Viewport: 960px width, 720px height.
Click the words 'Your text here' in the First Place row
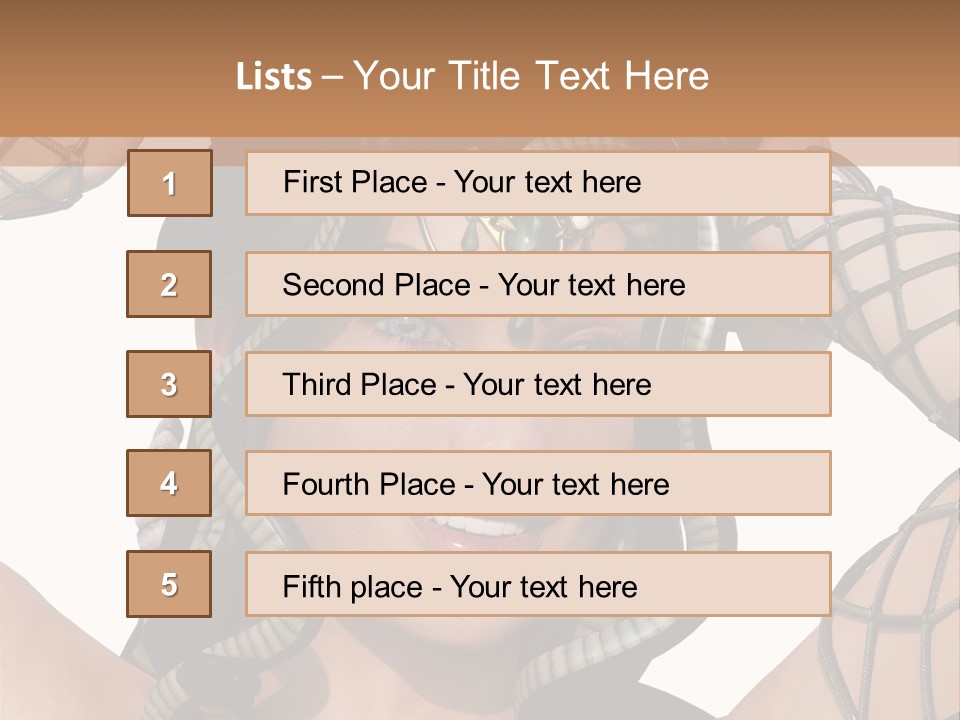point(547,182)
